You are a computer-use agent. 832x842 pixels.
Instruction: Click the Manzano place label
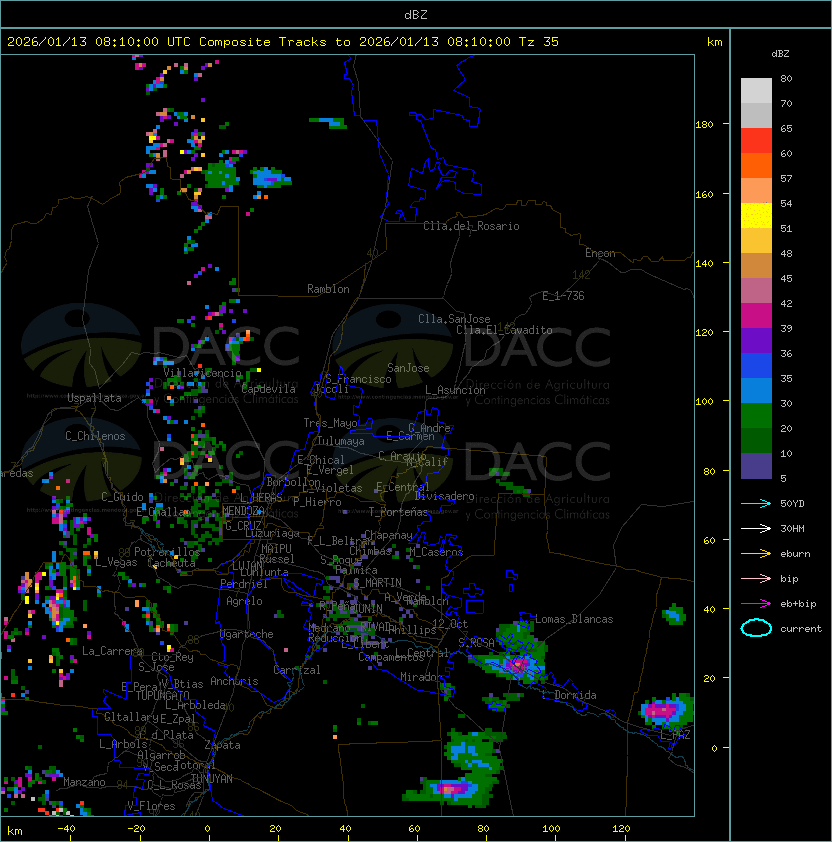(84, 782)
